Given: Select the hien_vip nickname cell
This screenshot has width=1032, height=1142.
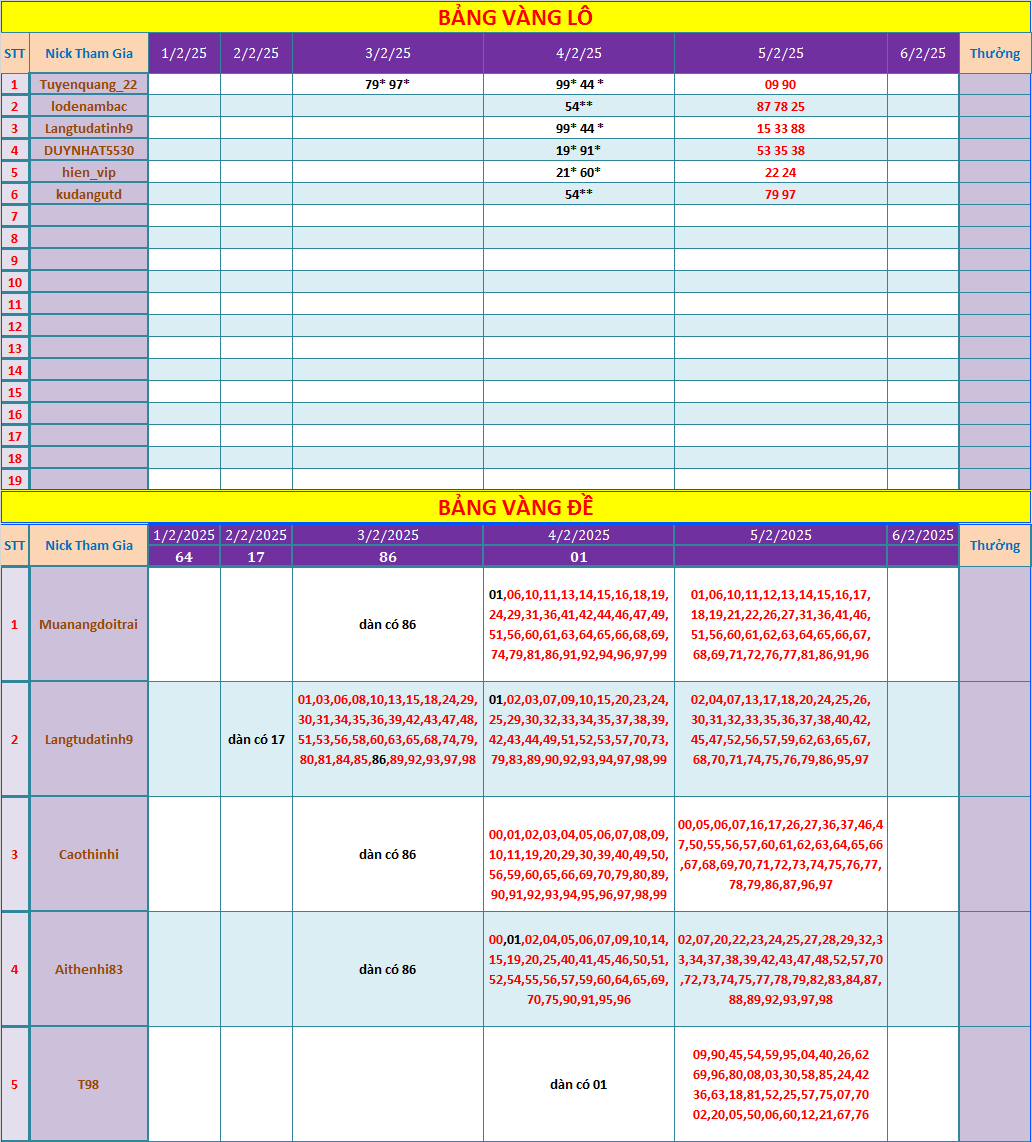Looking at the screenshot, I should tap(89, 173).
